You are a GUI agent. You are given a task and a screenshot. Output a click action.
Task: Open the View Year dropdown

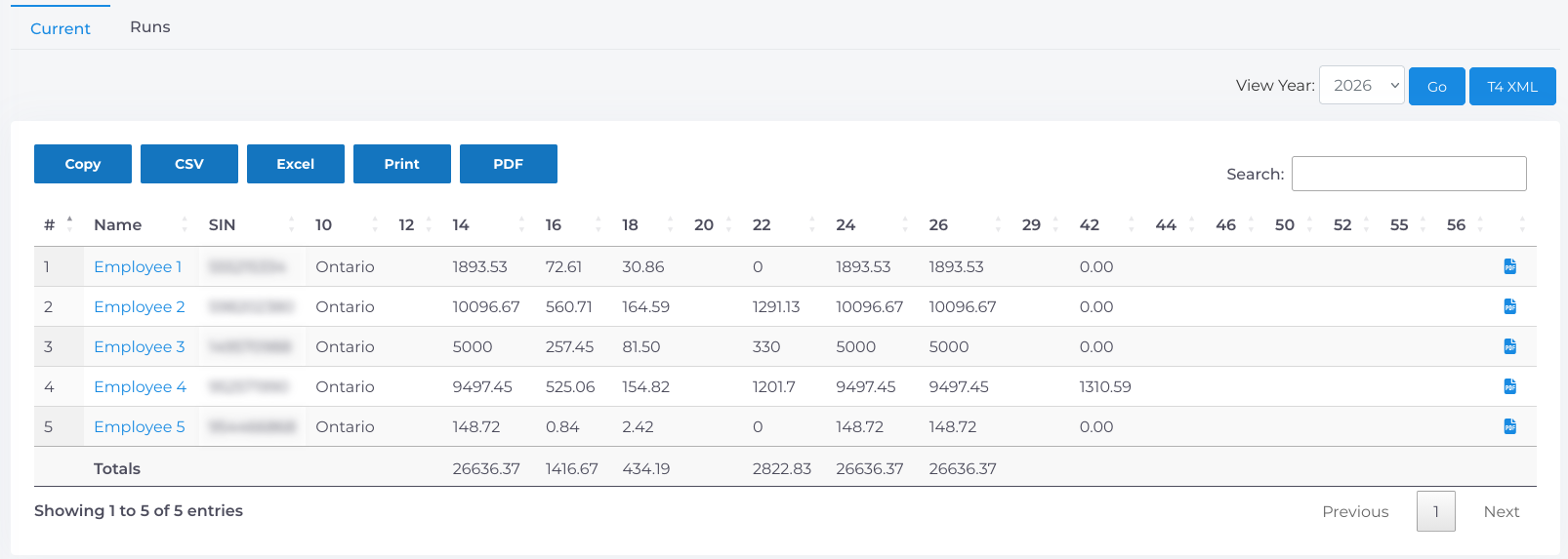tap(1361, 86)
